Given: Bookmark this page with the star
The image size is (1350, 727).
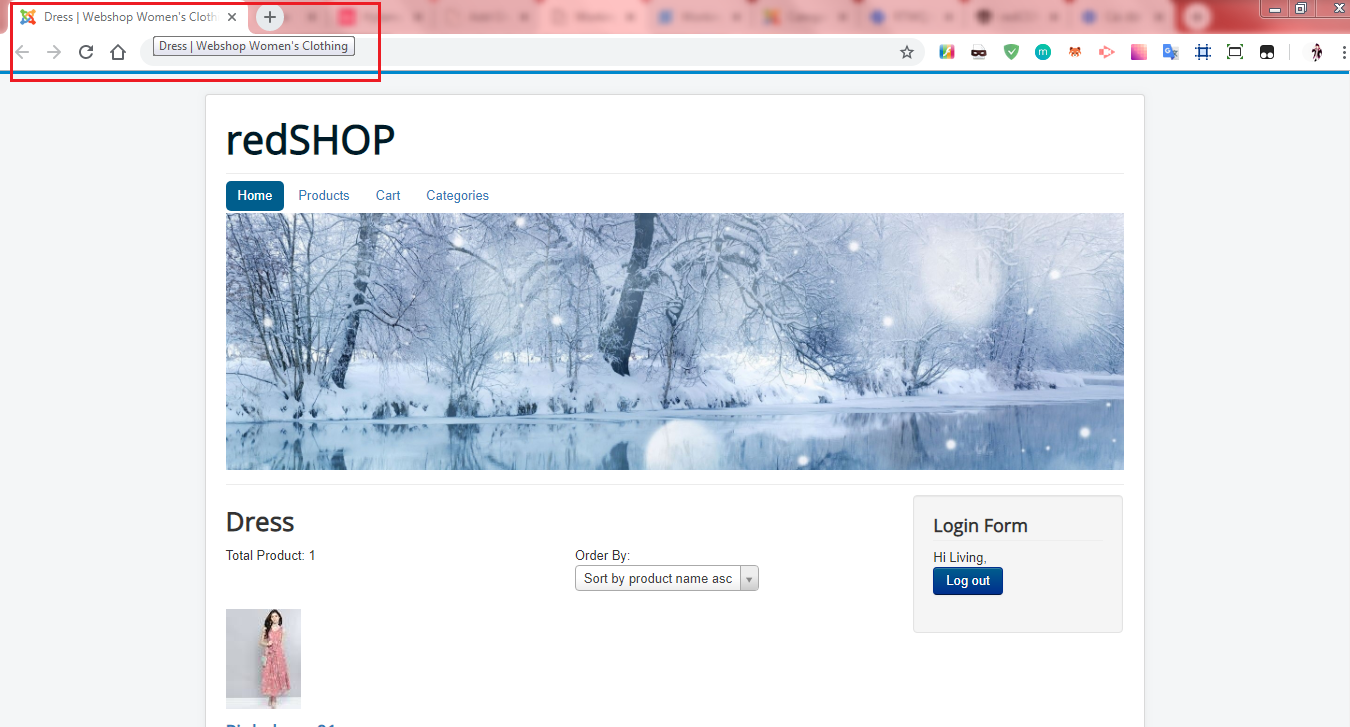Looking at the screenshot, I should [x=907, y=52].
